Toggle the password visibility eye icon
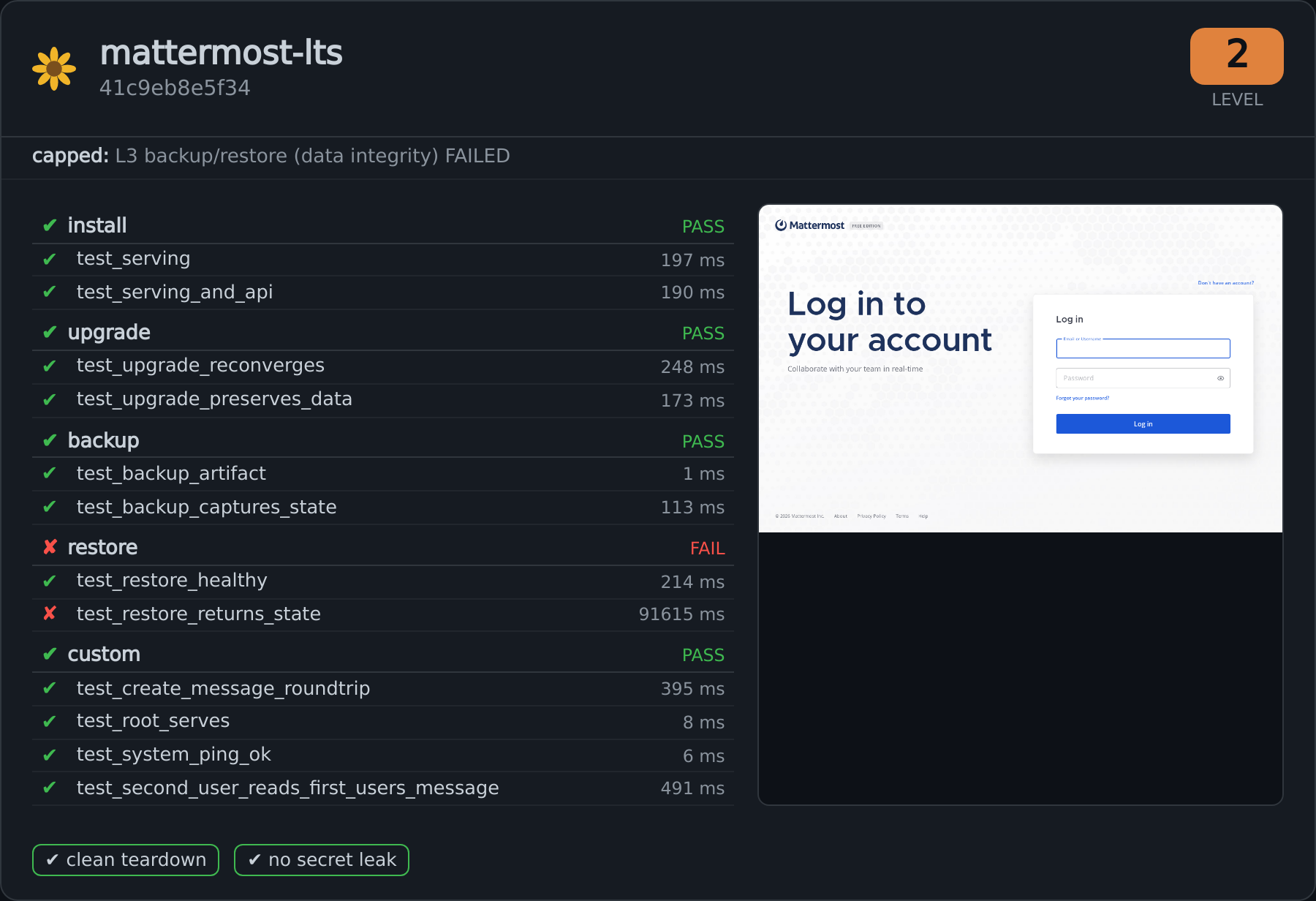Viewport: 1316px width, 901px height. [x=1220, y=378]
